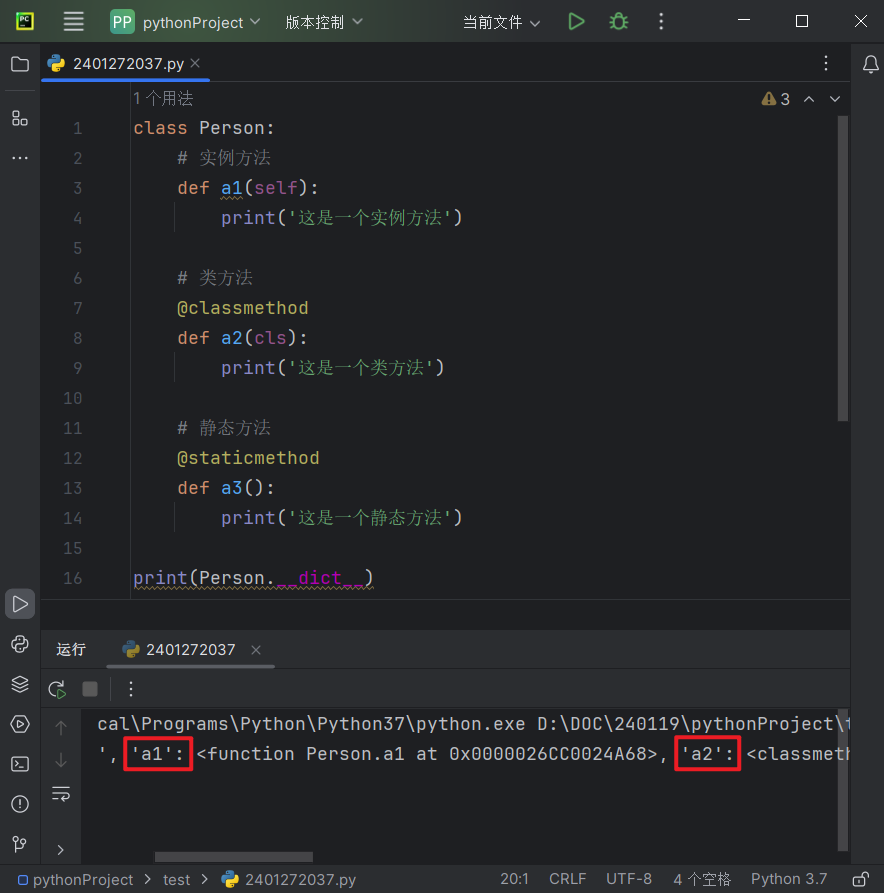Screen dimensions: 884x893
Task: Open the main hamburger menu
Action: click(x=73, y=22)
